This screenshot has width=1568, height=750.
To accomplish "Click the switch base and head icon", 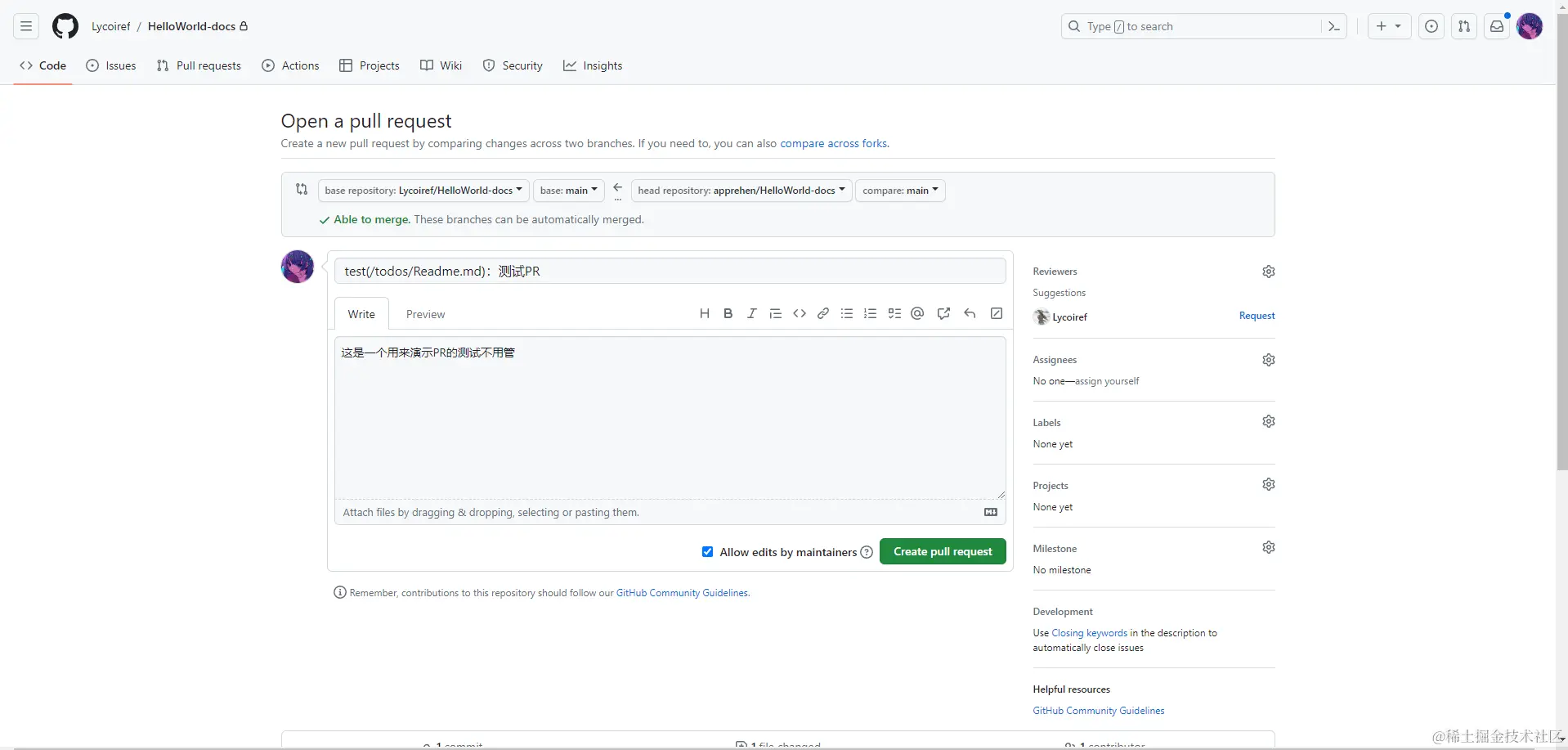I will click(x=302, y=189).
